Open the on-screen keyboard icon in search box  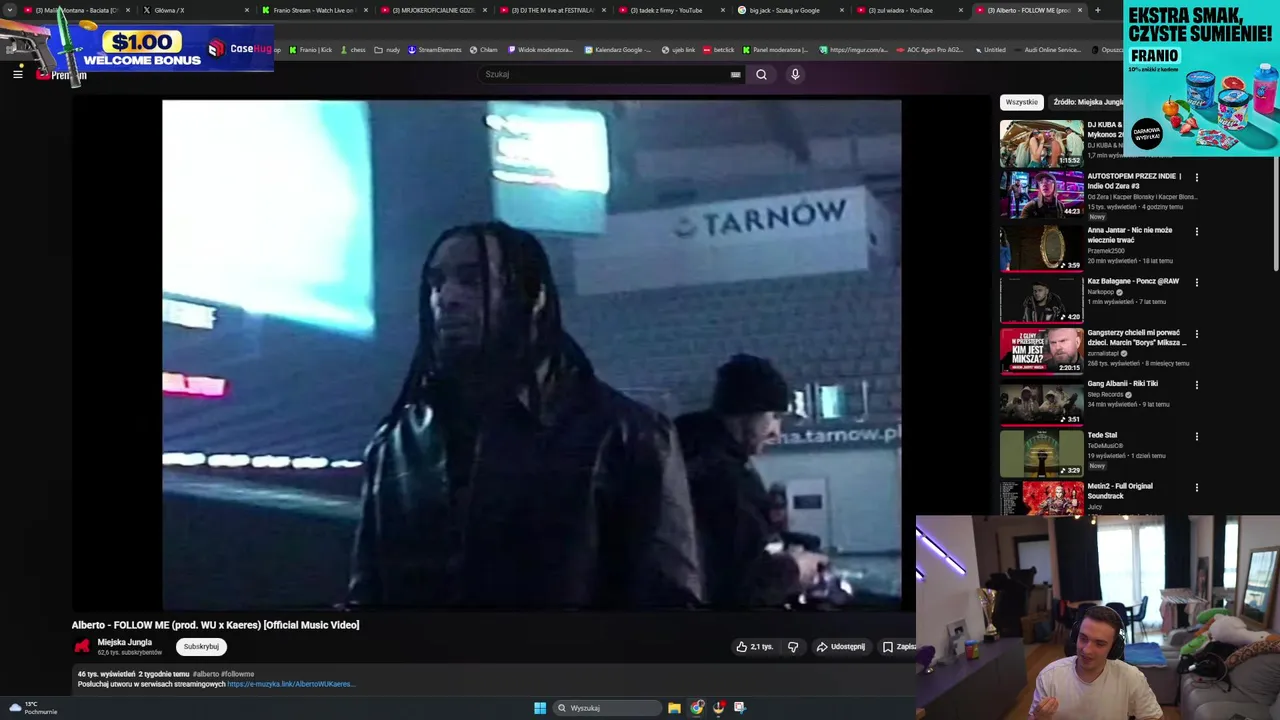click(x=736, y=74)
